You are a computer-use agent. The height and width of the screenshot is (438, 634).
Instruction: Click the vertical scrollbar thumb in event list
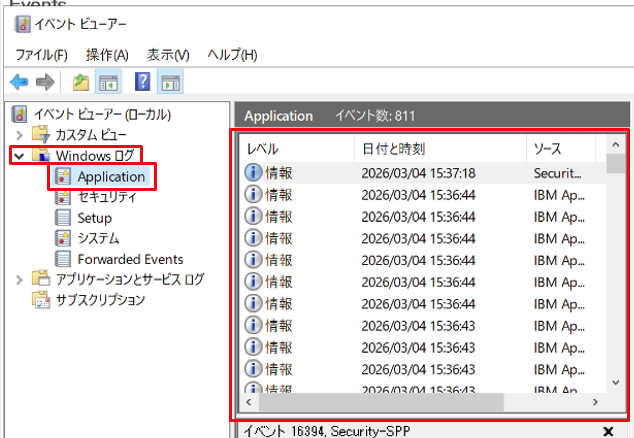pyautogui.click(x=615, y=164)
